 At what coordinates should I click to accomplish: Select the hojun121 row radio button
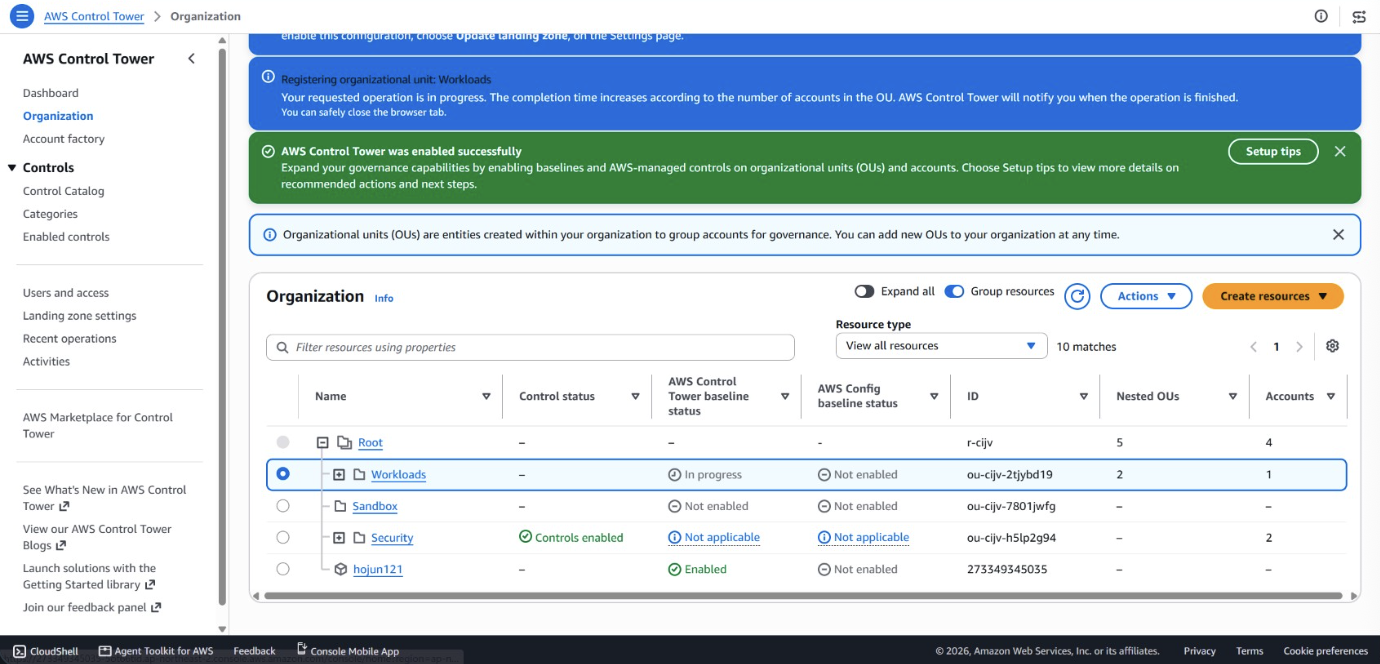[283, 569]
